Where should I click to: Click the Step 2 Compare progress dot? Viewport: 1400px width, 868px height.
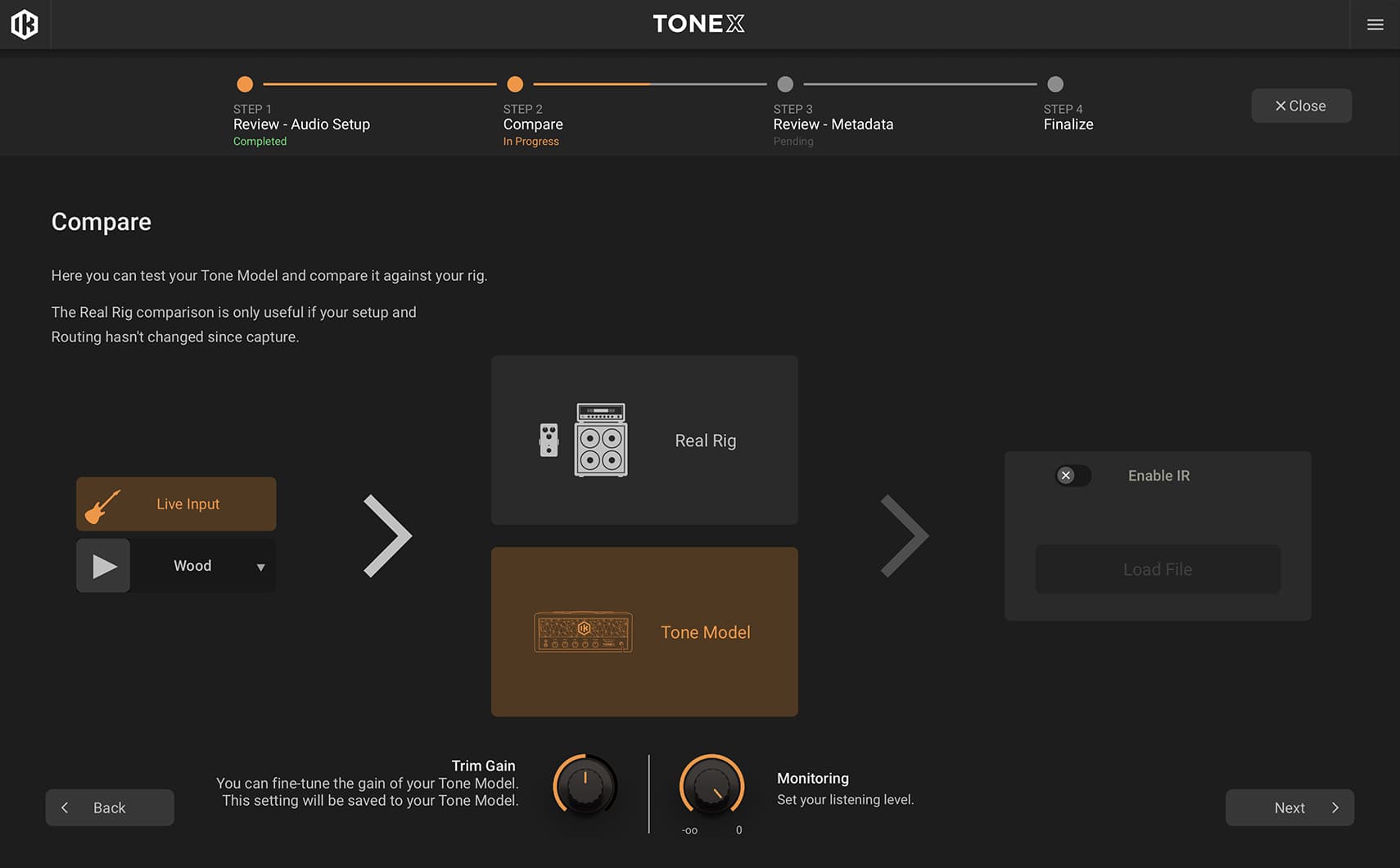tap(515, 84)
